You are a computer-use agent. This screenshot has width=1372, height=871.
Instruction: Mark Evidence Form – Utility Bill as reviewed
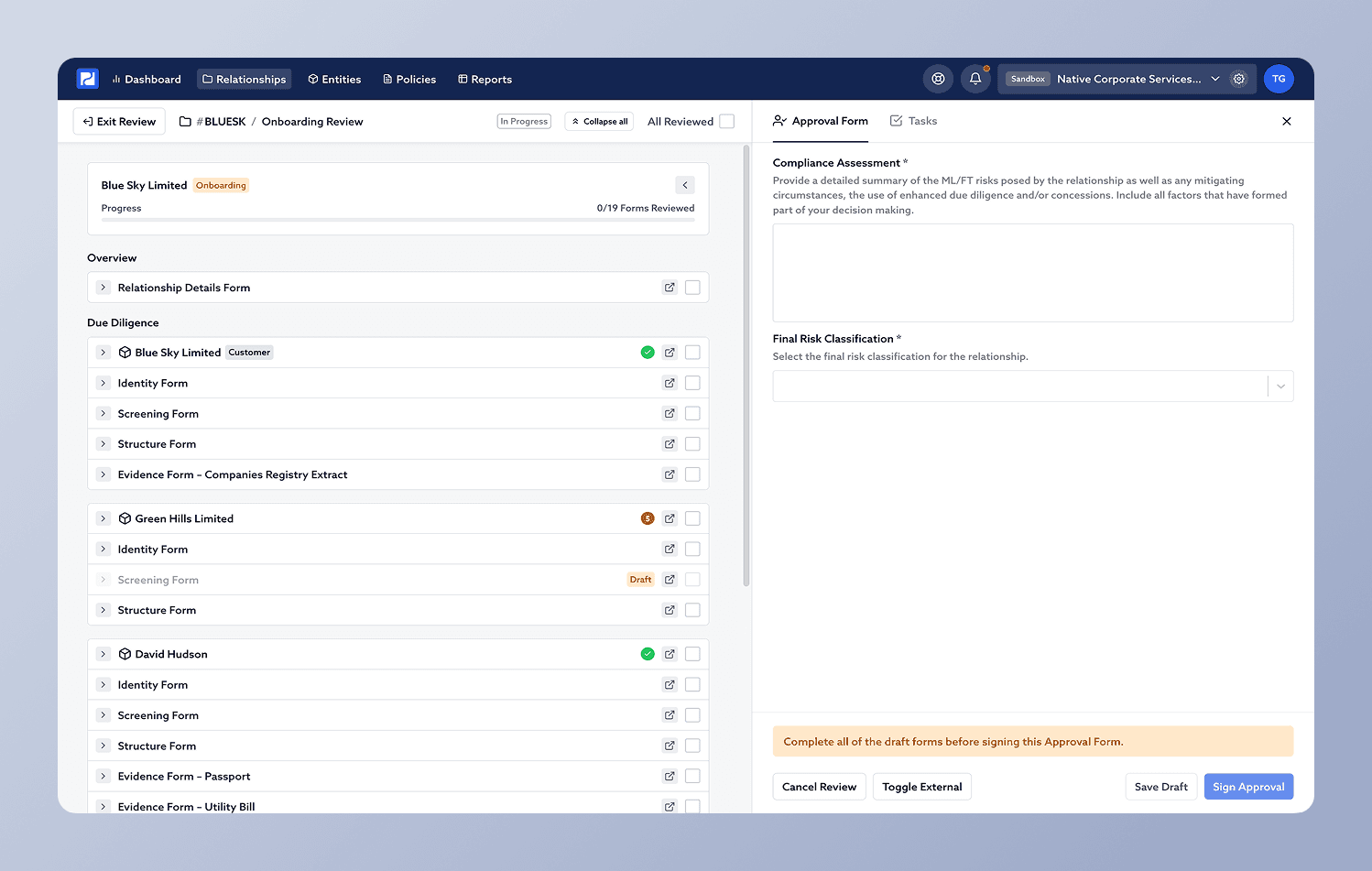coord(692,807)
